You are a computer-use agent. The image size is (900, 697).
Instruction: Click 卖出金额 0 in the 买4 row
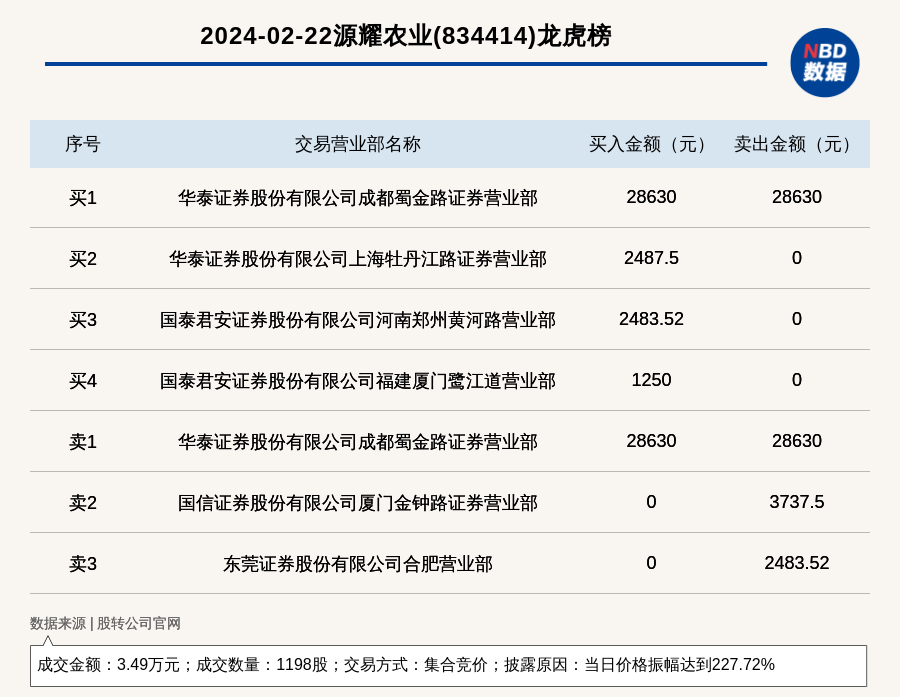point(797,380)
